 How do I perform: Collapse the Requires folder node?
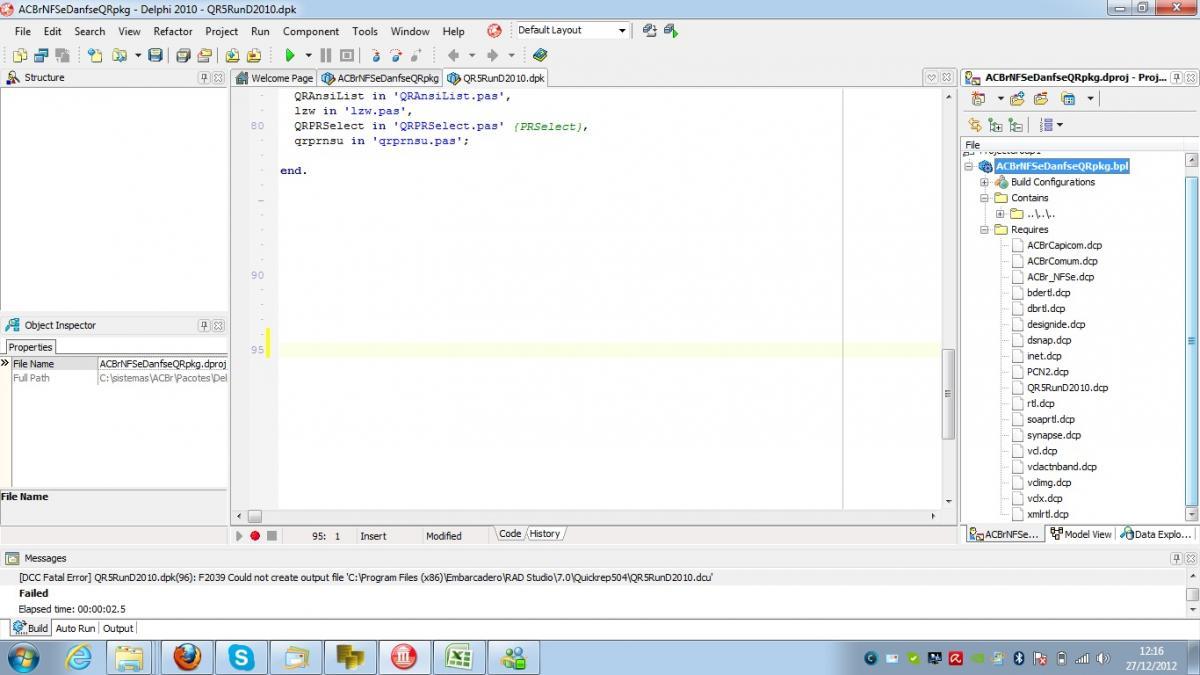984,230
